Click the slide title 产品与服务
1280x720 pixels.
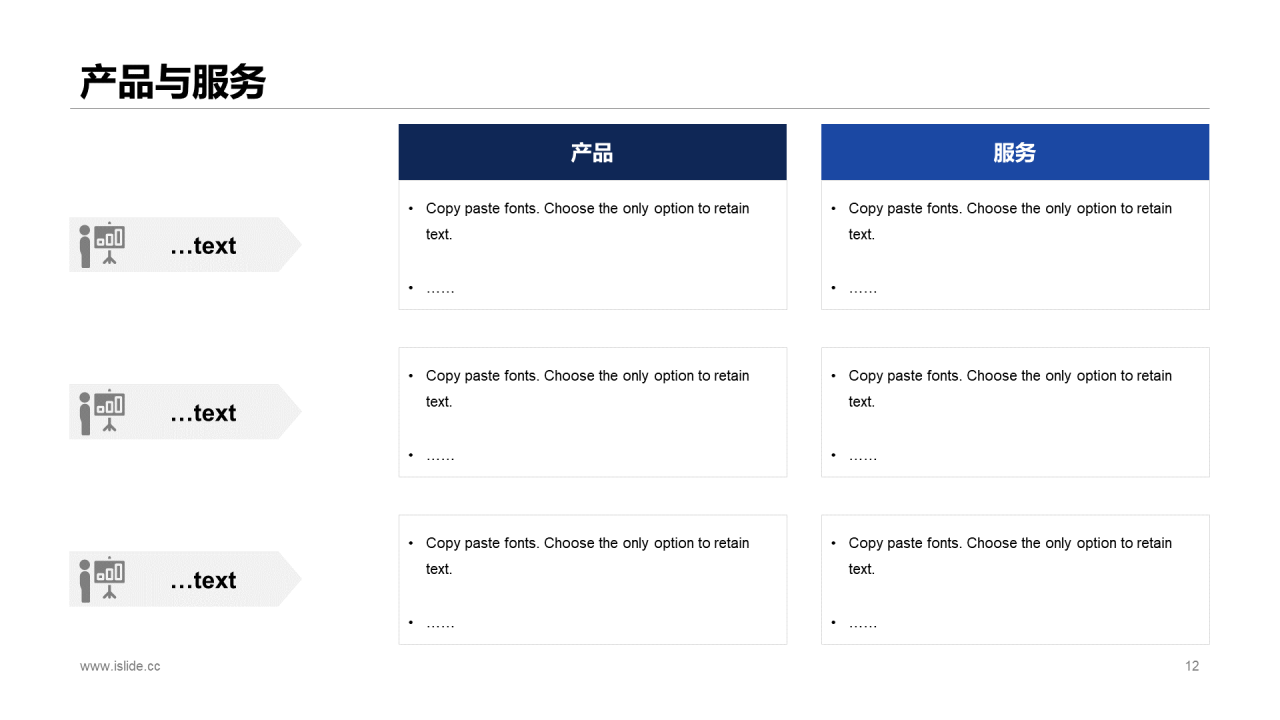(173, 82)
